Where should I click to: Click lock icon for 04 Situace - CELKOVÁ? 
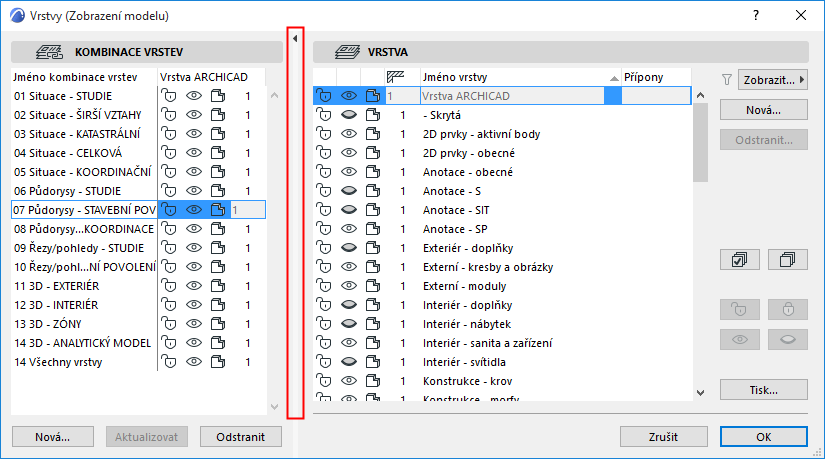pos(168,153)
